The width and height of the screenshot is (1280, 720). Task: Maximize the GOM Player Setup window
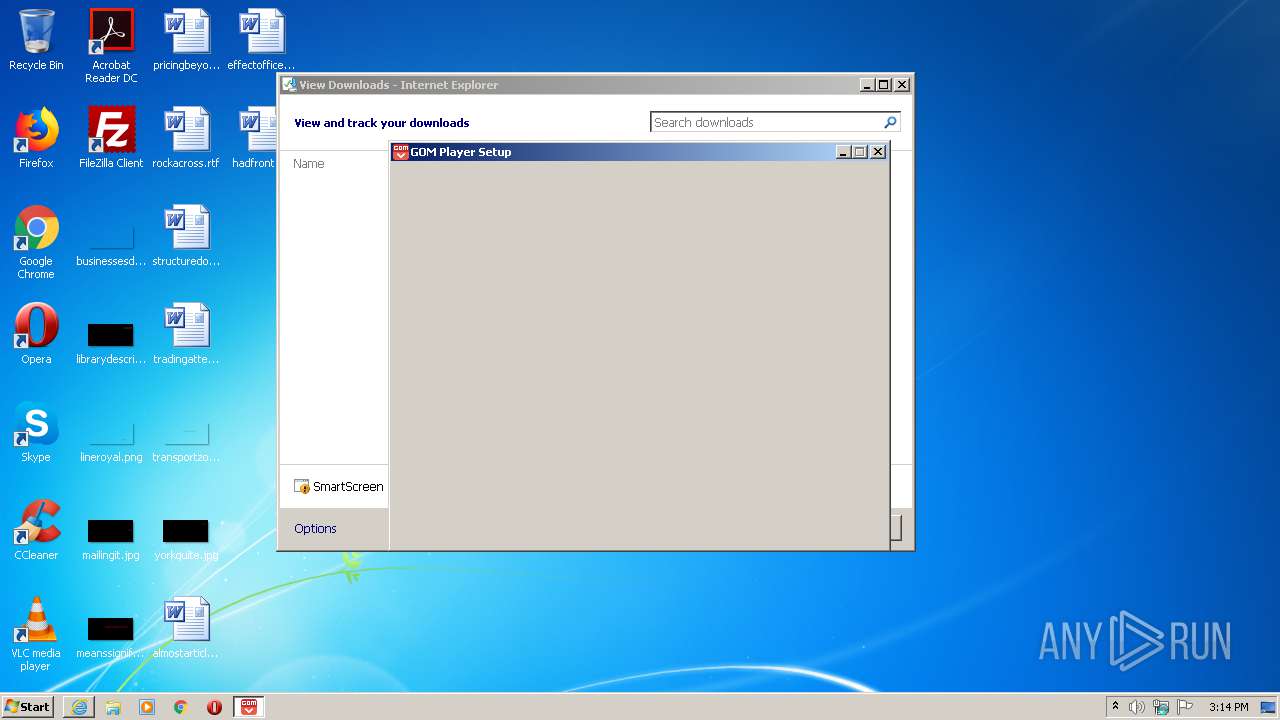859,152
